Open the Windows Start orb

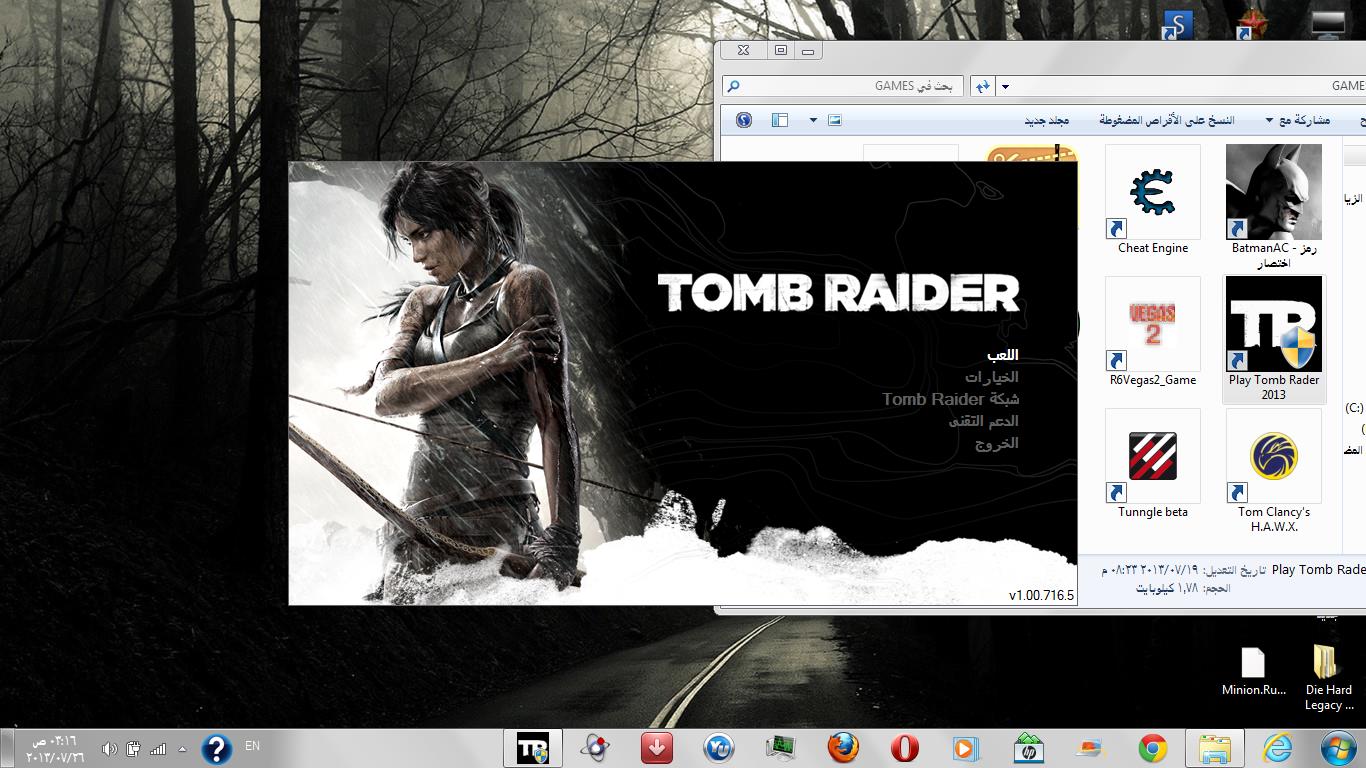[1337, 748]
